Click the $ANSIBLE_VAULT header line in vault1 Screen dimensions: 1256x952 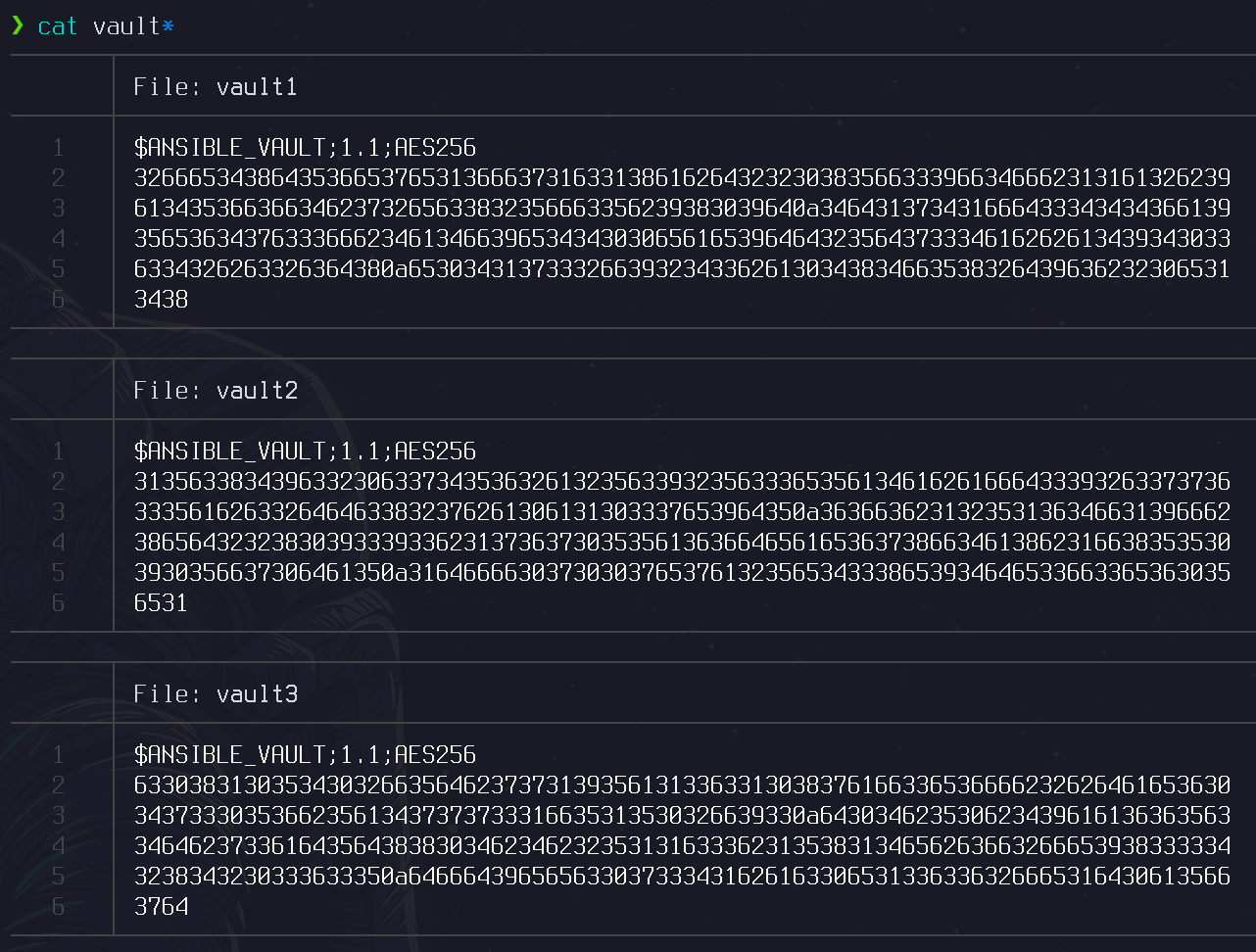click(305, 148)
